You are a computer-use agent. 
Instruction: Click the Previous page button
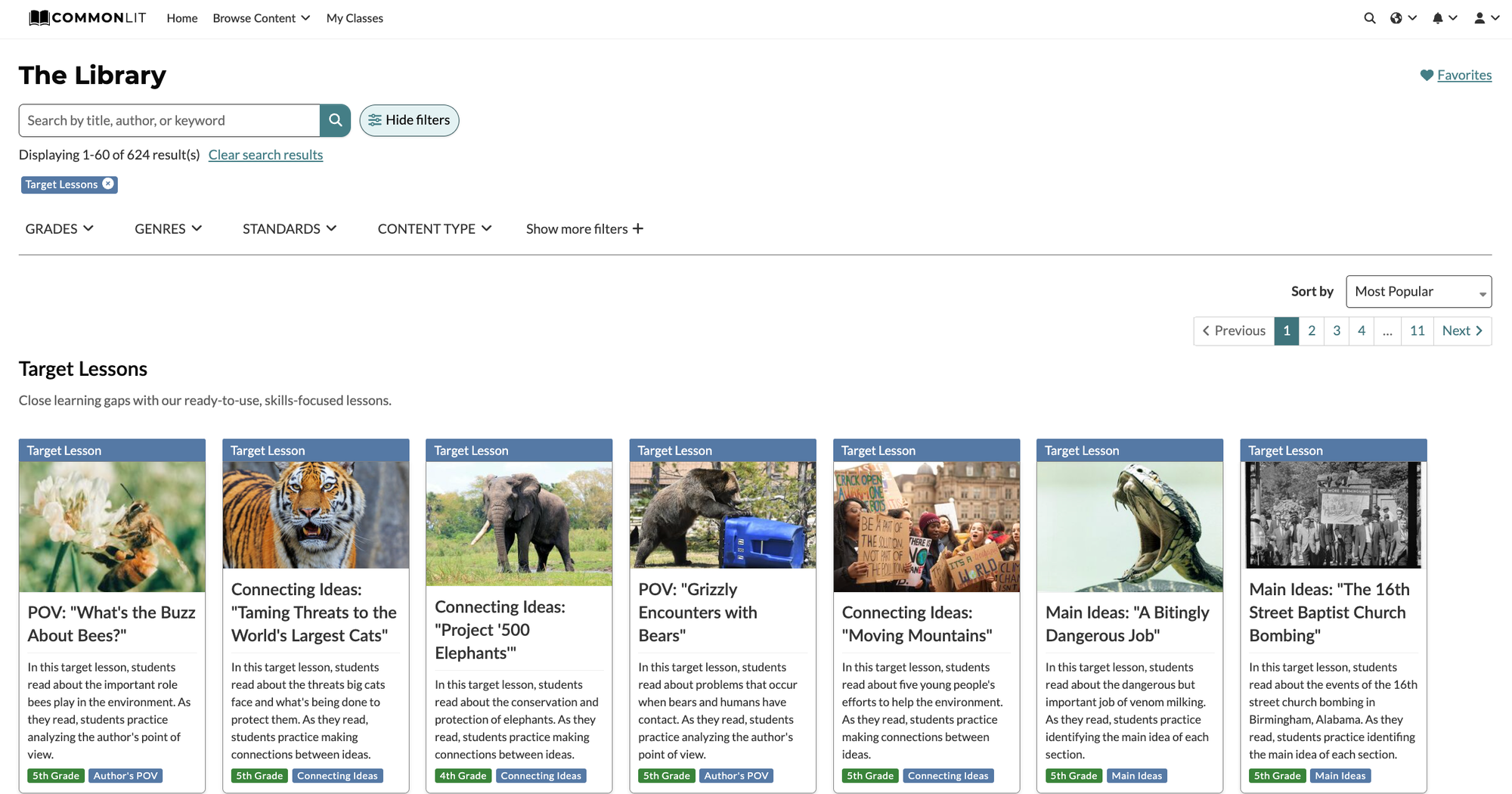tap(1234, 331)
